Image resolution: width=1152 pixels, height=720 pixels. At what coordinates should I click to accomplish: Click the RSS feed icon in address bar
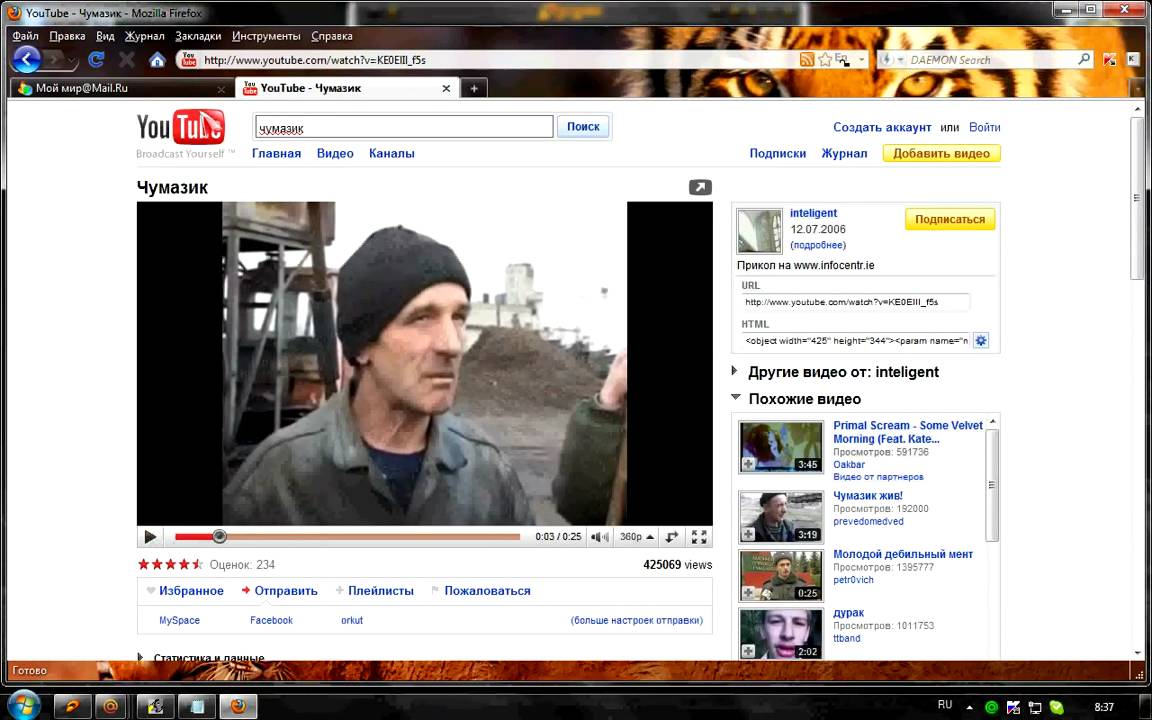(807, 60)
